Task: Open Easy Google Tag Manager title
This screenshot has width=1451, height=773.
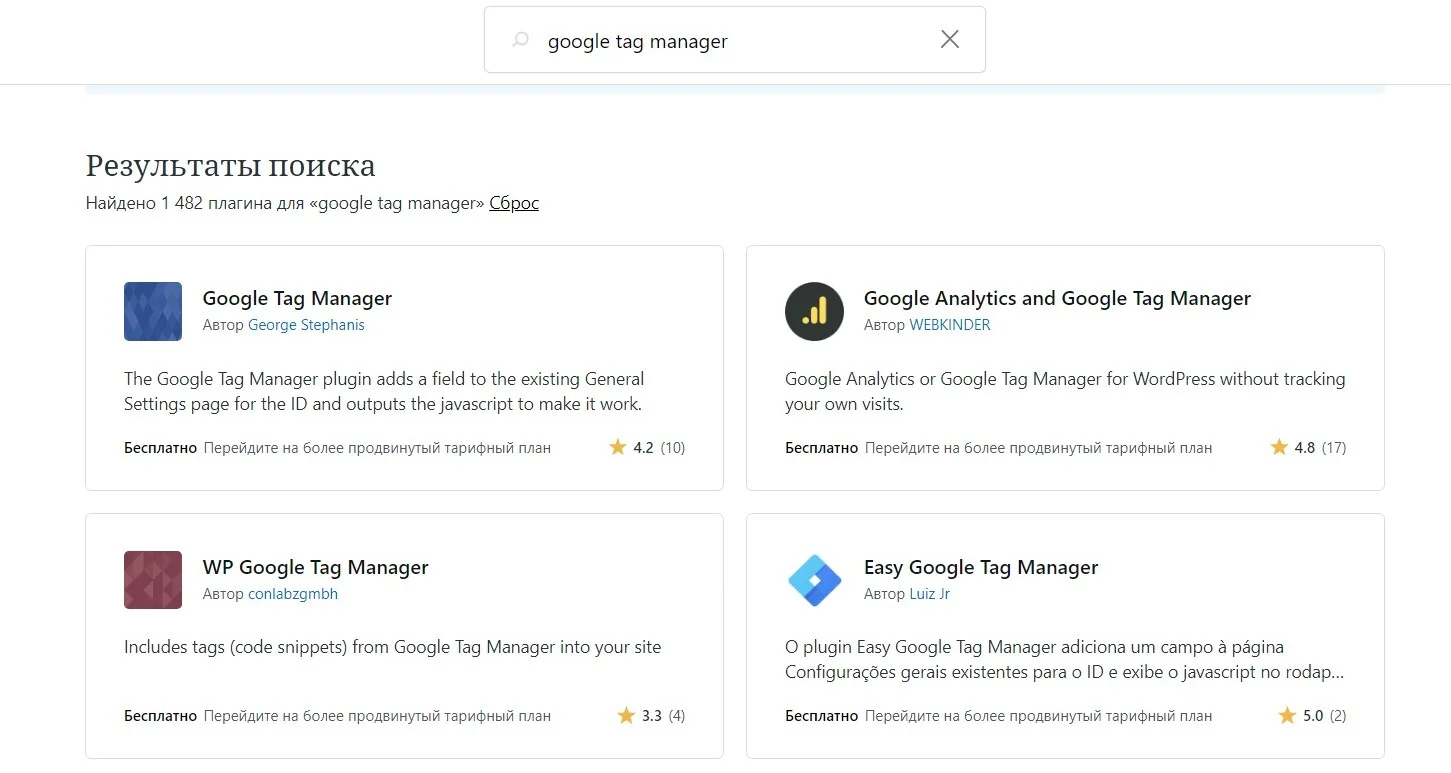Action: click(x=981, y=567)
